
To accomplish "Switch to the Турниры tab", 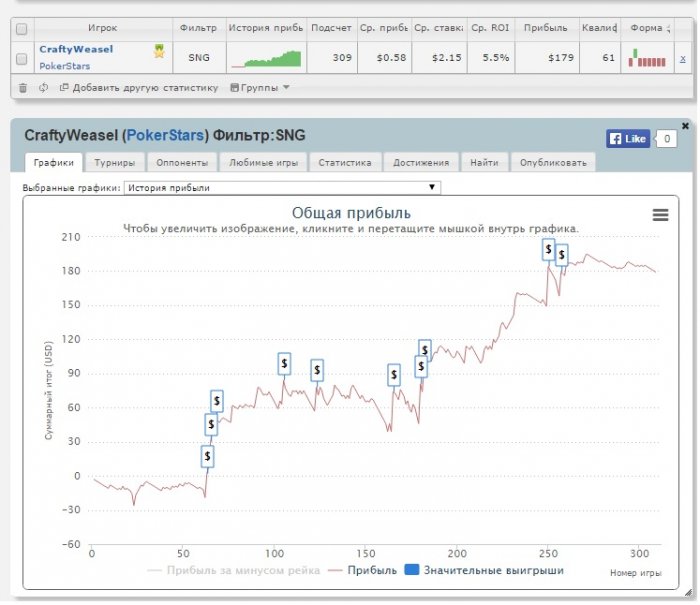I will (115, 162).
